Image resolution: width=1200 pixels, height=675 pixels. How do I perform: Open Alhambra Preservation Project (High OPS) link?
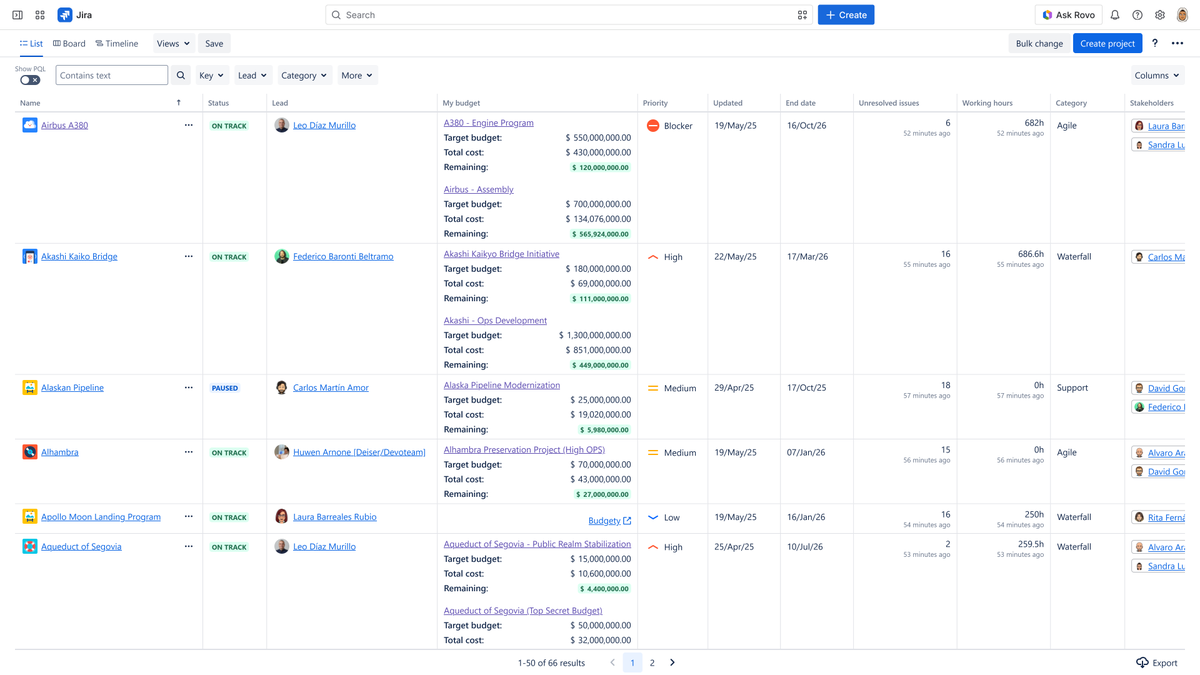tap(524, 450)
